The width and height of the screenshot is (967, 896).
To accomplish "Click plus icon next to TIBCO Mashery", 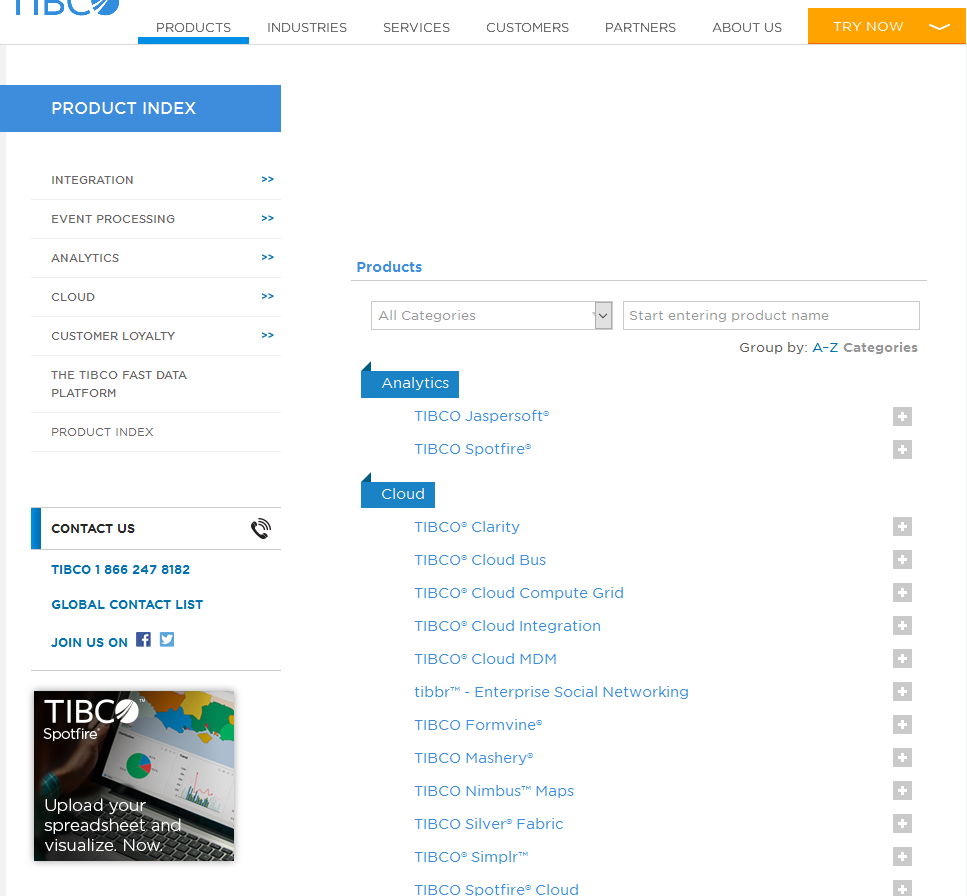I will (902, 758).
